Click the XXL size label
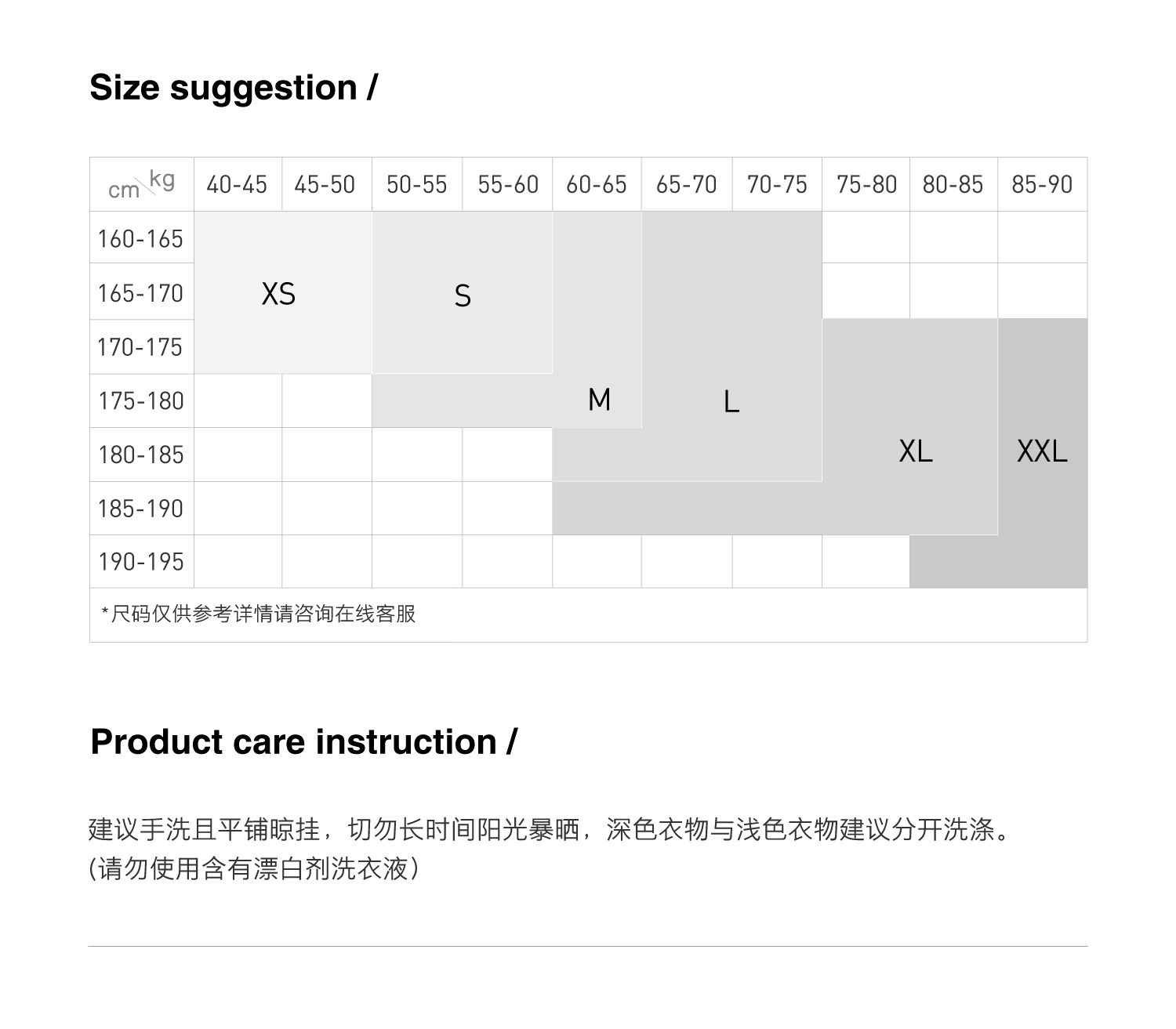Screen dimensions: 1176x1029 (1042, 451)
